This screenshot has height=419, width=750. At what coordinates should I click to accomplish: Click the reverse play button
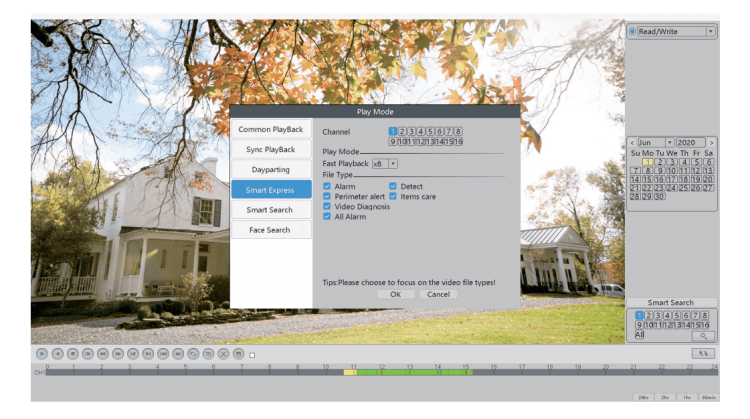[57, 353]
